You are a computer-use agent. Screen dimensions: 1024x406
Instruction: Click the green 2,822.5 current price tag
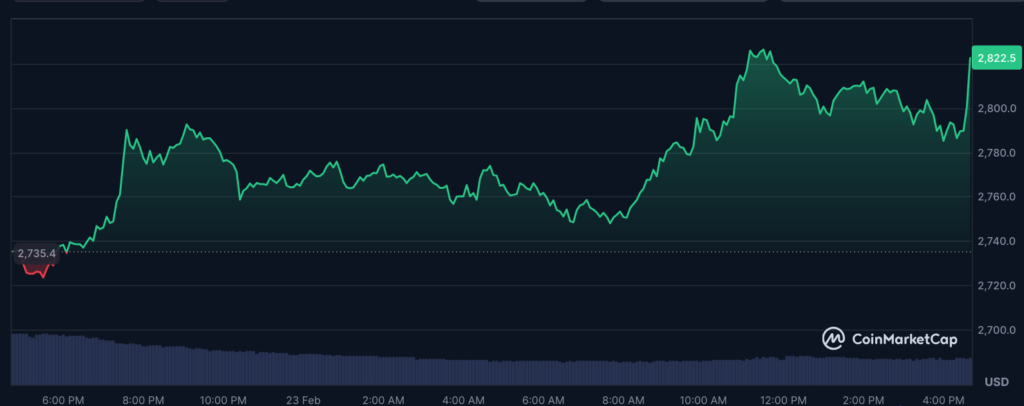click(996, 60)
